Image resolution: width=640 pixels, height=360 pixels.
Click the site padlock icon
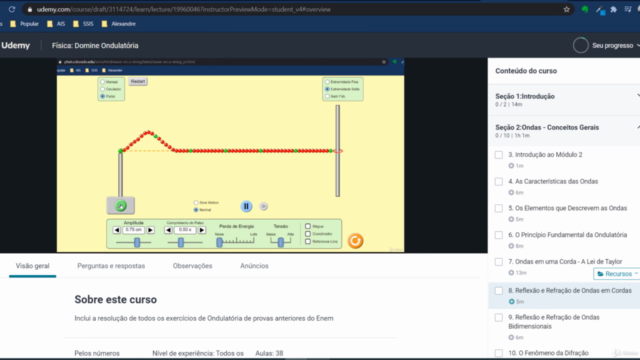coord(30,9)
